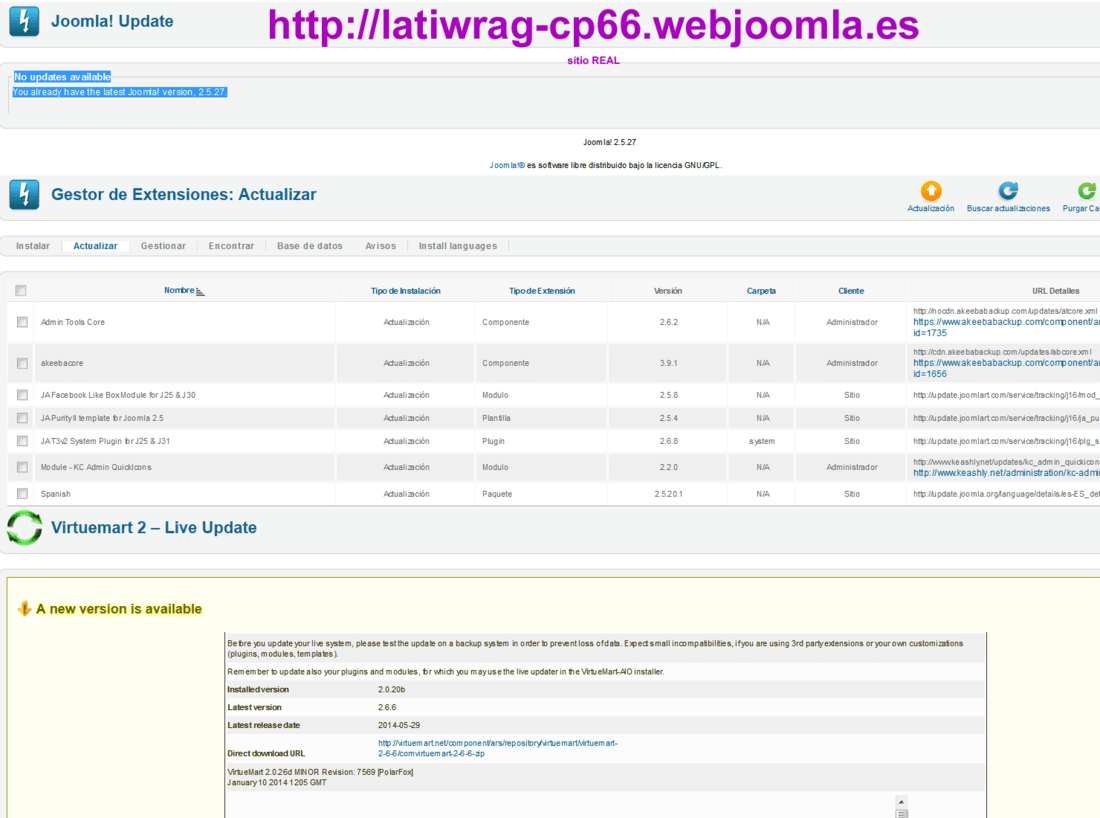Screen dimensions: 1100x818
Task: Sort by Carpeta column header
Action: coord(761,291)
